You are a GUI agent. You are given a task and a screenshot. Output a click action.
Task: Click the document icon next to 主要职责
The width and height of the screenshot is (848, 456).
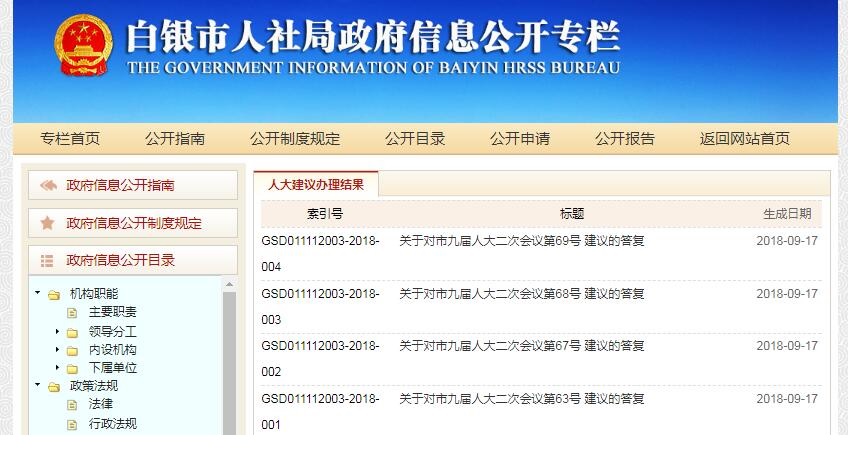coord(72,313)
